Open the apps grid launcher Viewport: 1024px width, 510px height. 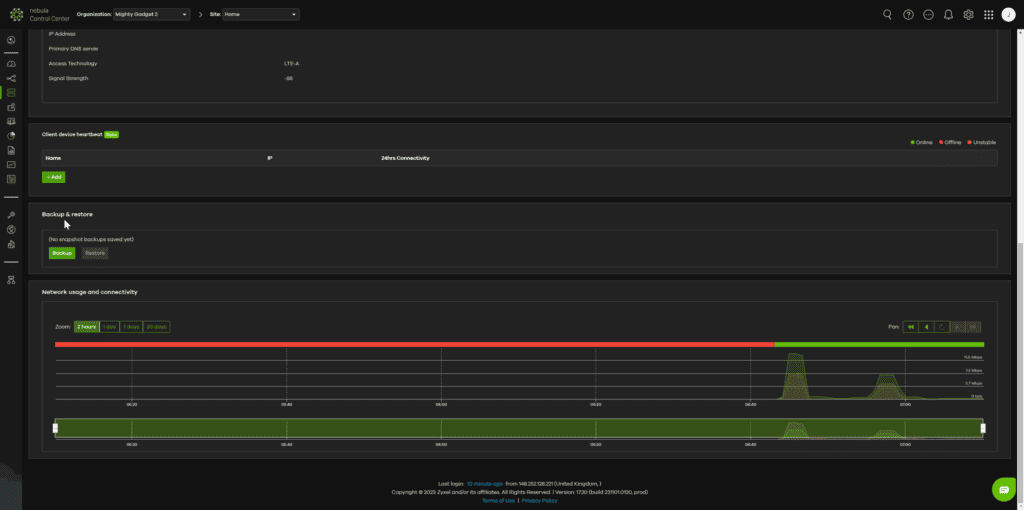point(989,15)
